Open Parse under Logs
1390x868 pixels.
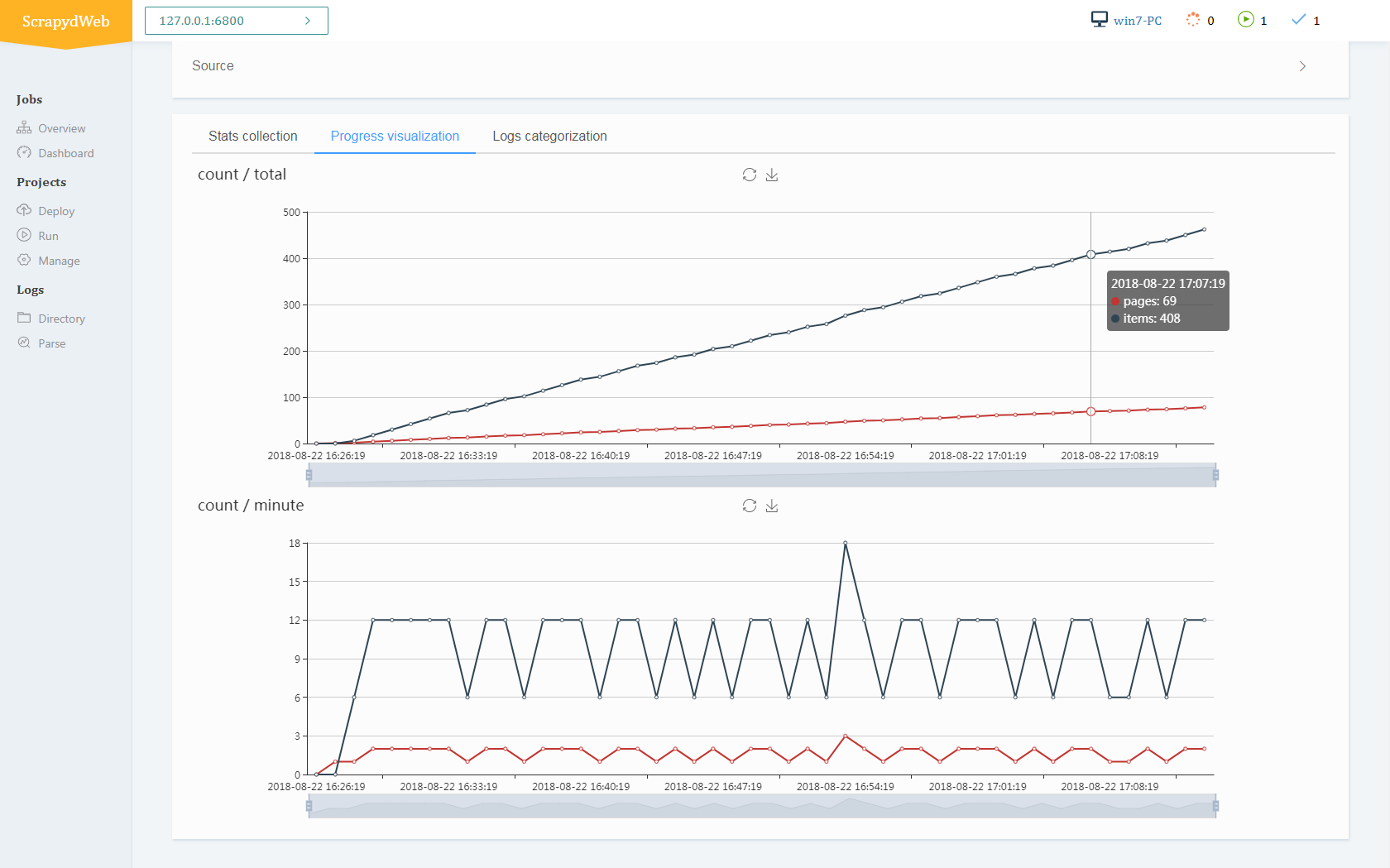(51, 343)
